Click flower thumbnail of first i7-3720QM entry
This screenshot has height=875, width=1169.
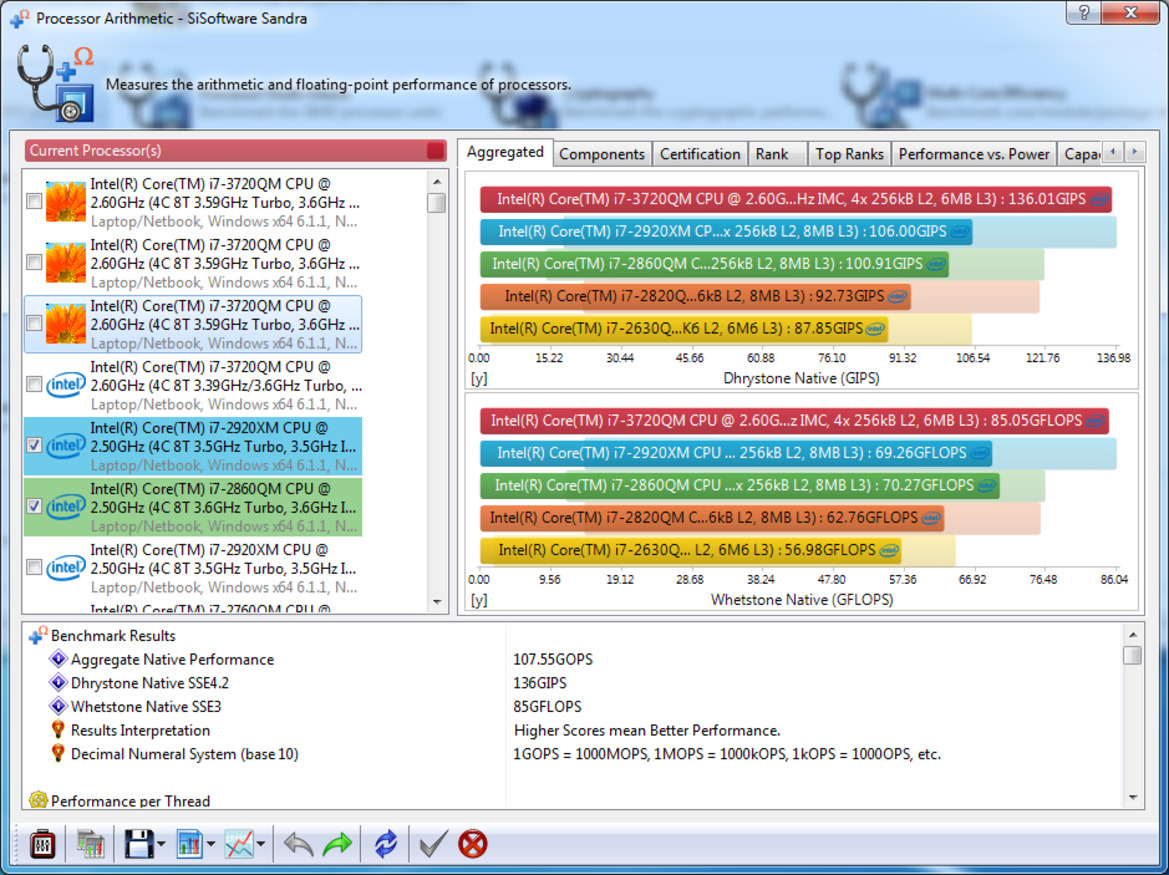pyautogui.click(x=66, y=201)
